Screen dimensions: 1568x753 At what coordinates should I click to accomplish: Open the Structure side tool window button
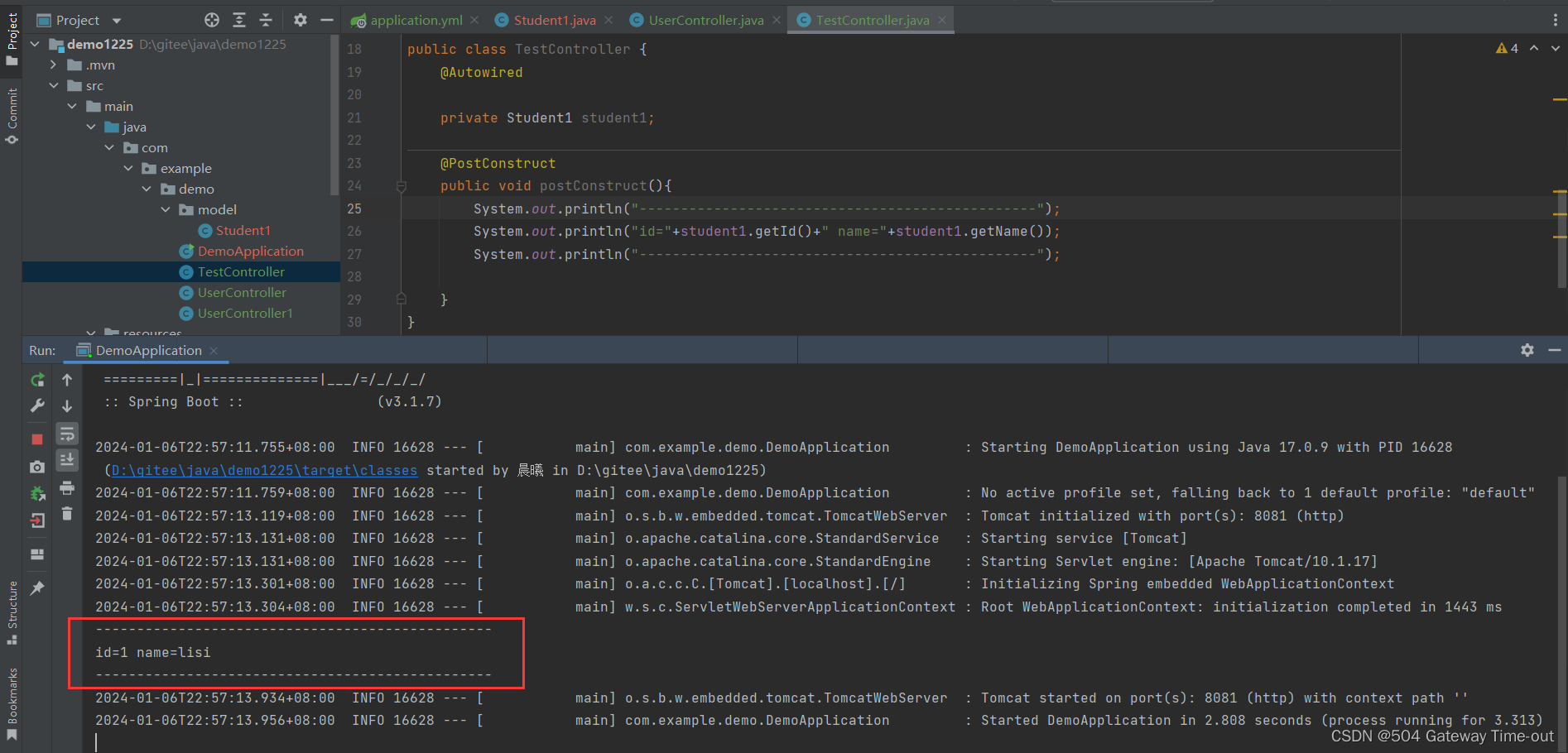coord(12,612)
